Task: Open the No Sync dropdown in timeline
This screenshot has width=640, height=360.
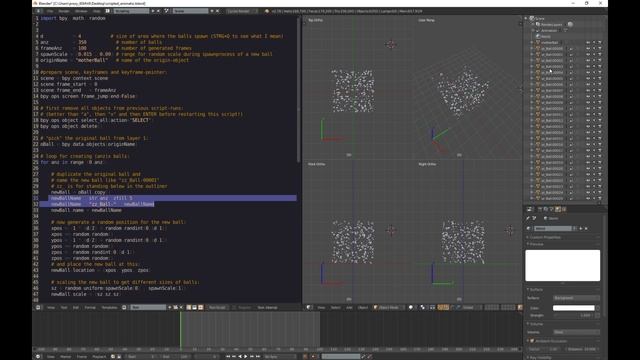Action: click(x=280, y=356)
